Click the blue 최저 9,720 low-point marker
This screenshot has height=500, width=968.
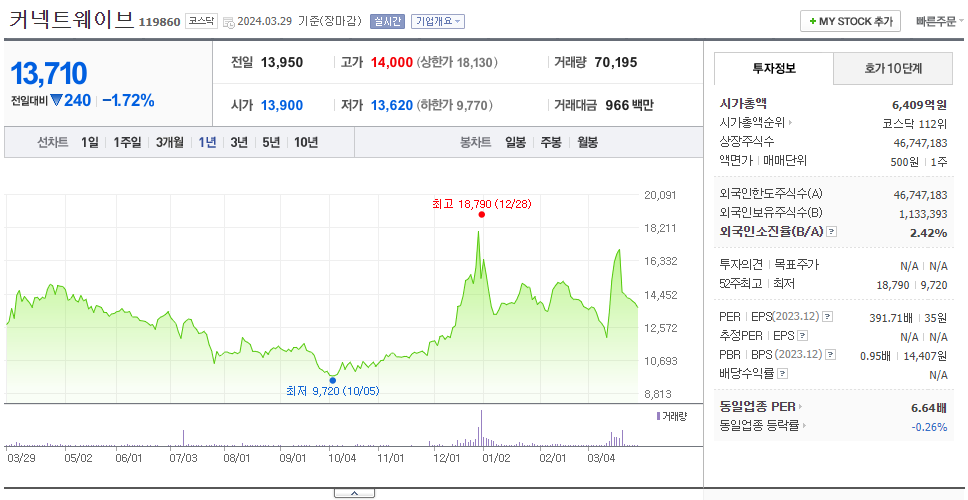click(x=333, y=380)
